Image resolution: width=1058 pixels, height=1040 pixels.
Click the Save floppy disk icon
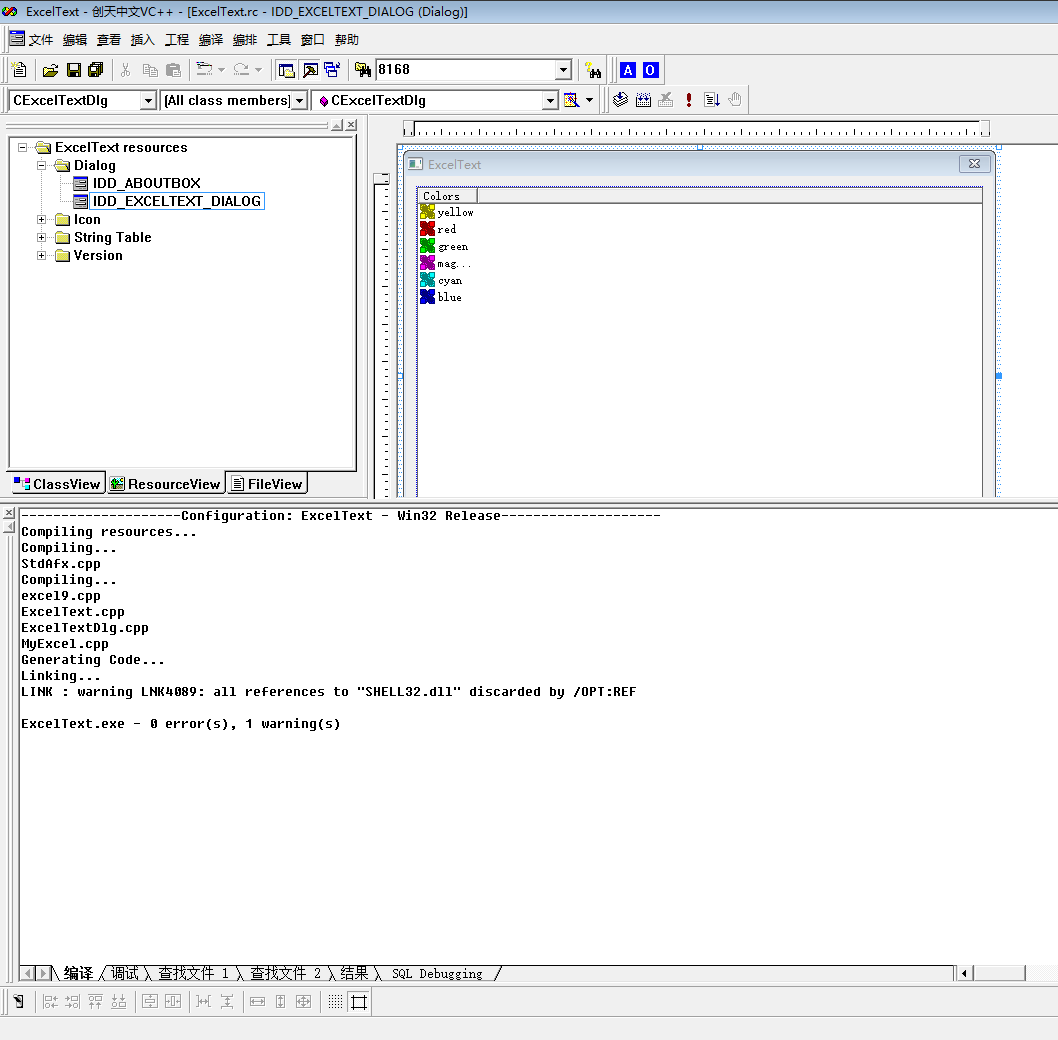pos(74,70)
